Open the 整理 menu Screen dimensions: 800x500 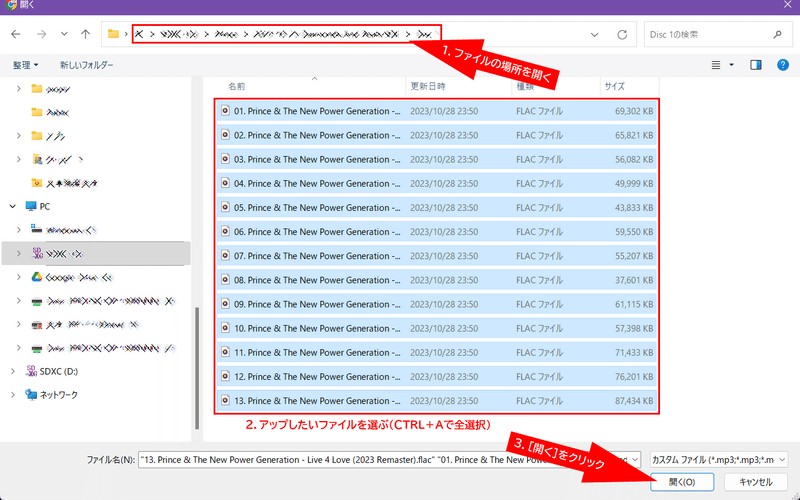coord(26,65)
